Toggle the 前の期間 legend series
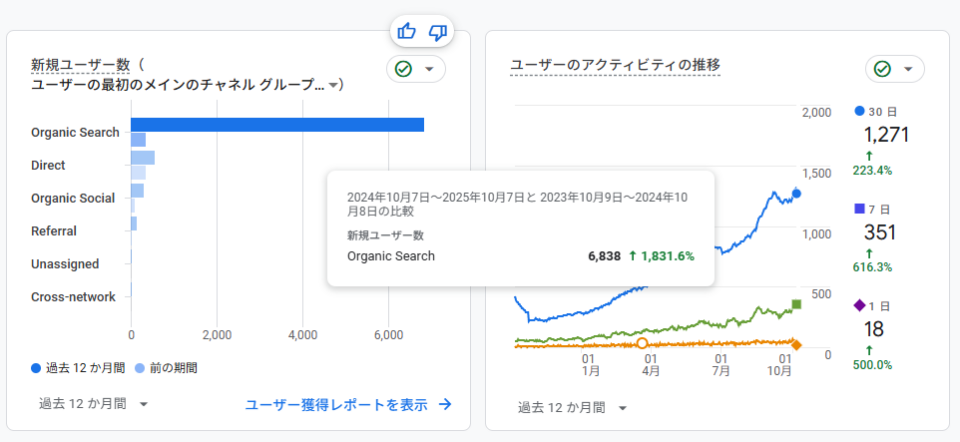This screenshot has width=960, height=442. [x=166, y=368]
